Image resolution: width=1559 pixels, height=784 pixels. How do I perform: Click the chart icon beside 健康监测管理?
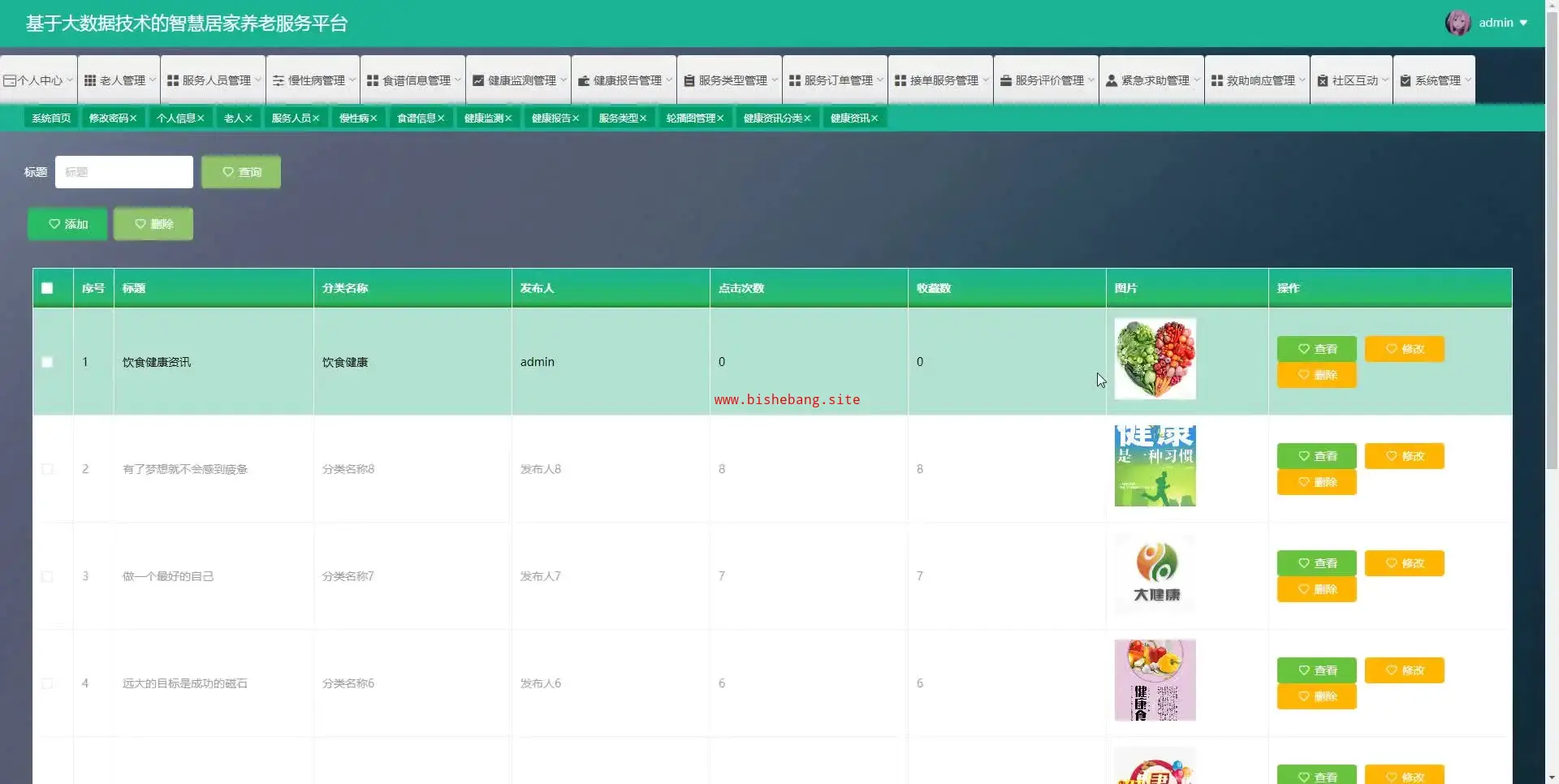pos(478,80)
